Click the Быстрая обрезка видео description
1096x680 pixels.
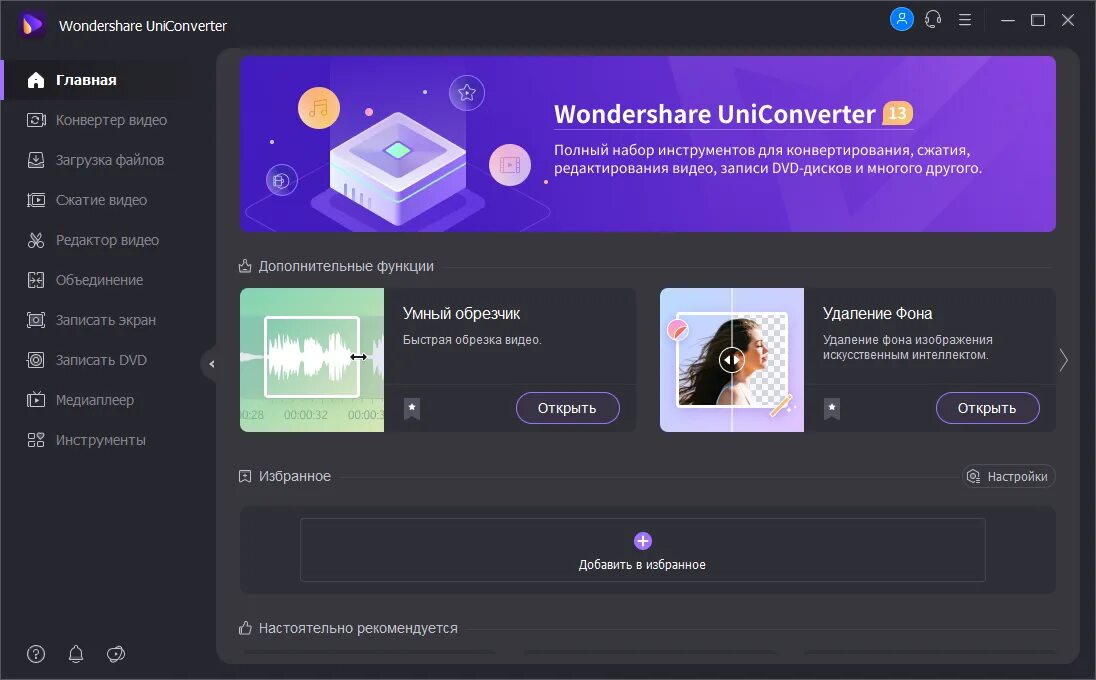(x=472, y=340)
